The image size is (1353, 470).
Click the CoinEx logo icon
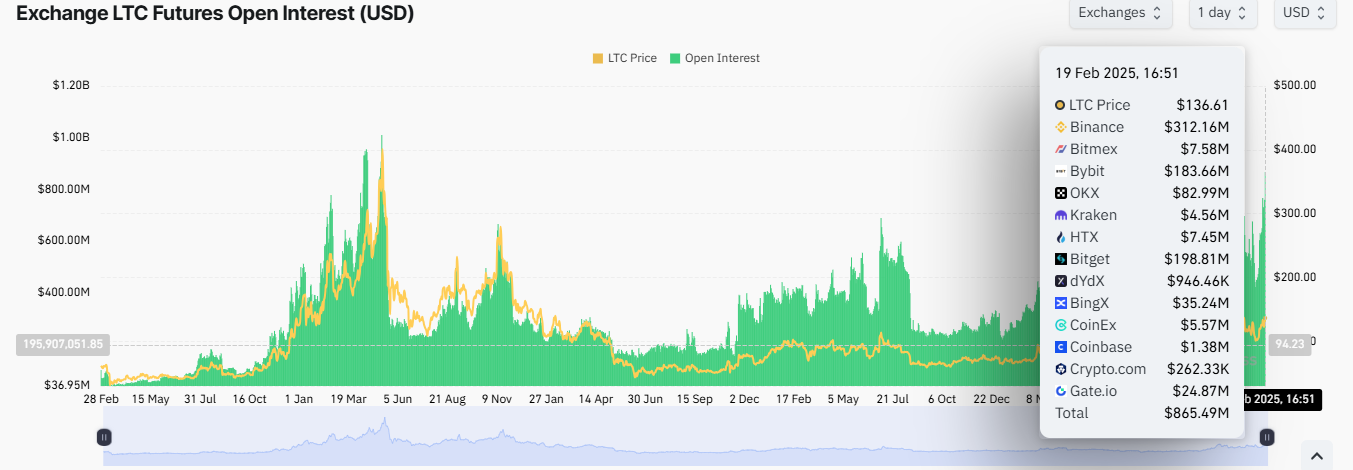pos(1060,325)
